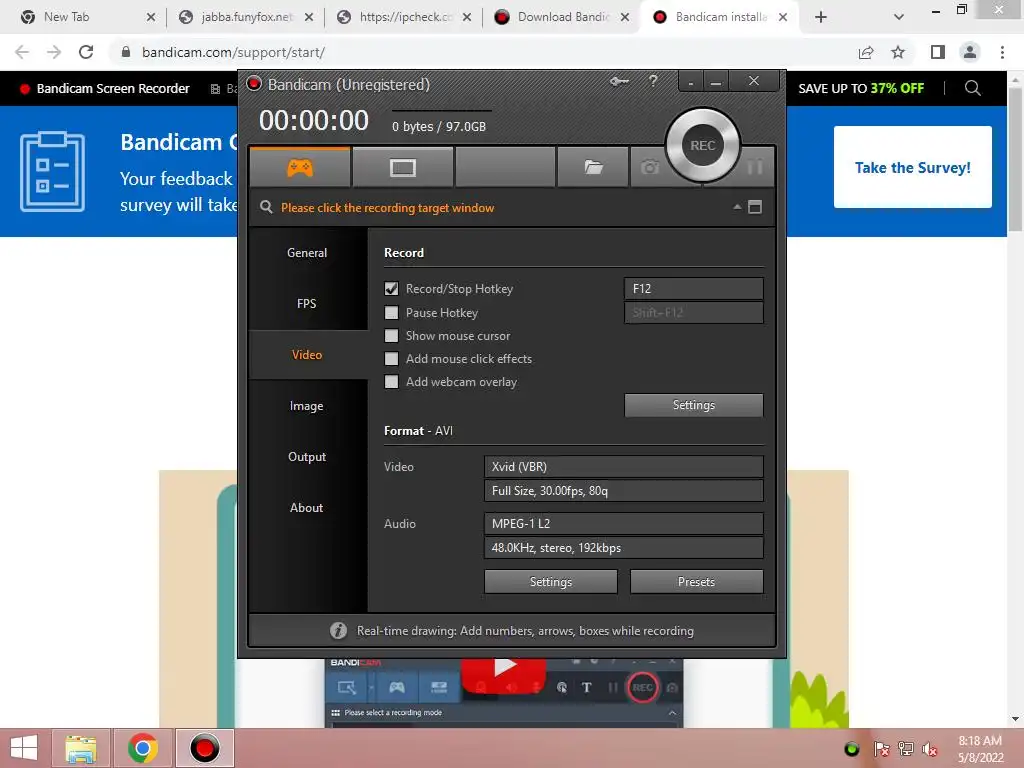
Task: Click the small window icon in the target bar
Action: (755, 207)
